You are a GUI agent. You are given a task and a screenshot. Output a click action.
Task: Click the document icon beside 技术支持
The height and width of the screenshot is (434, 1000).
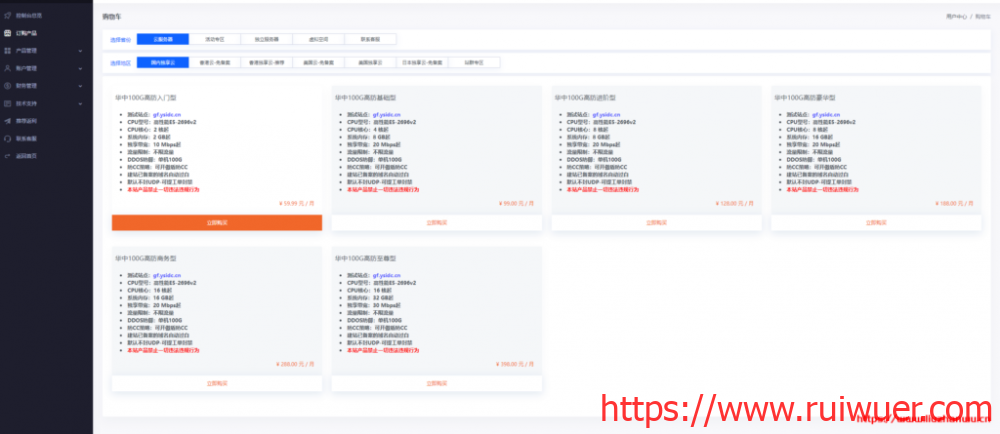(x=9, y=103)
